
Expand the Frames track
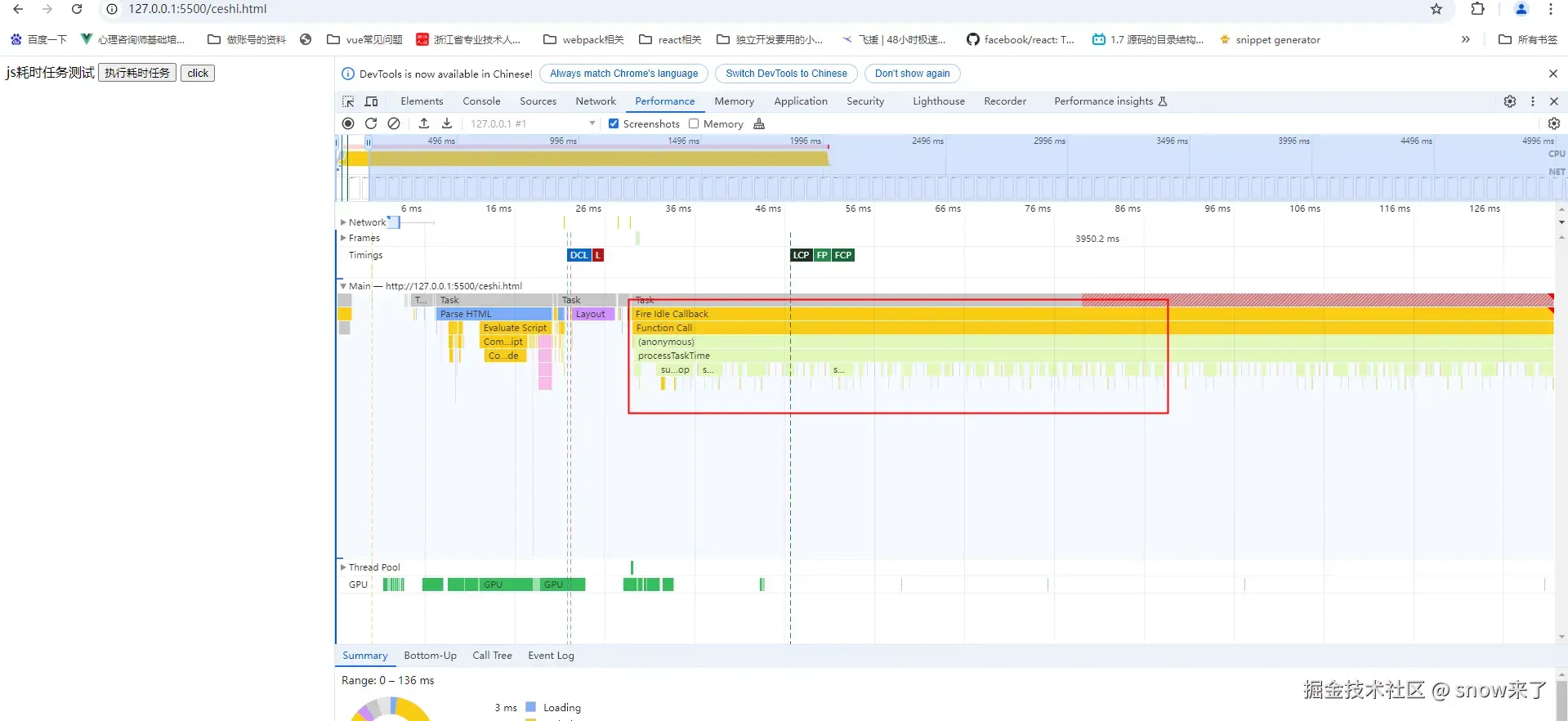point(343,238)
